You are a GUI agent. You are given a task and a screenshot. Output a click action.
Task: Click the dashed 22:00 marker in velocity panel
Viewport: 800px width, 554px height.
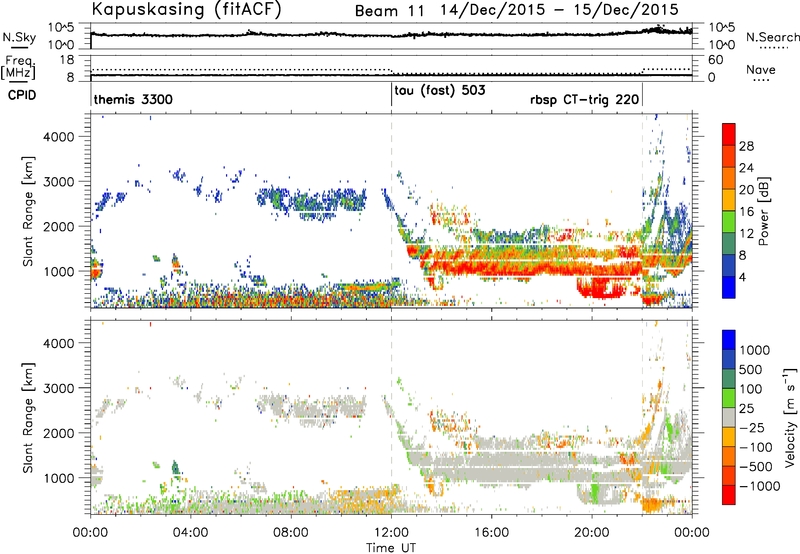coord(642,417)
